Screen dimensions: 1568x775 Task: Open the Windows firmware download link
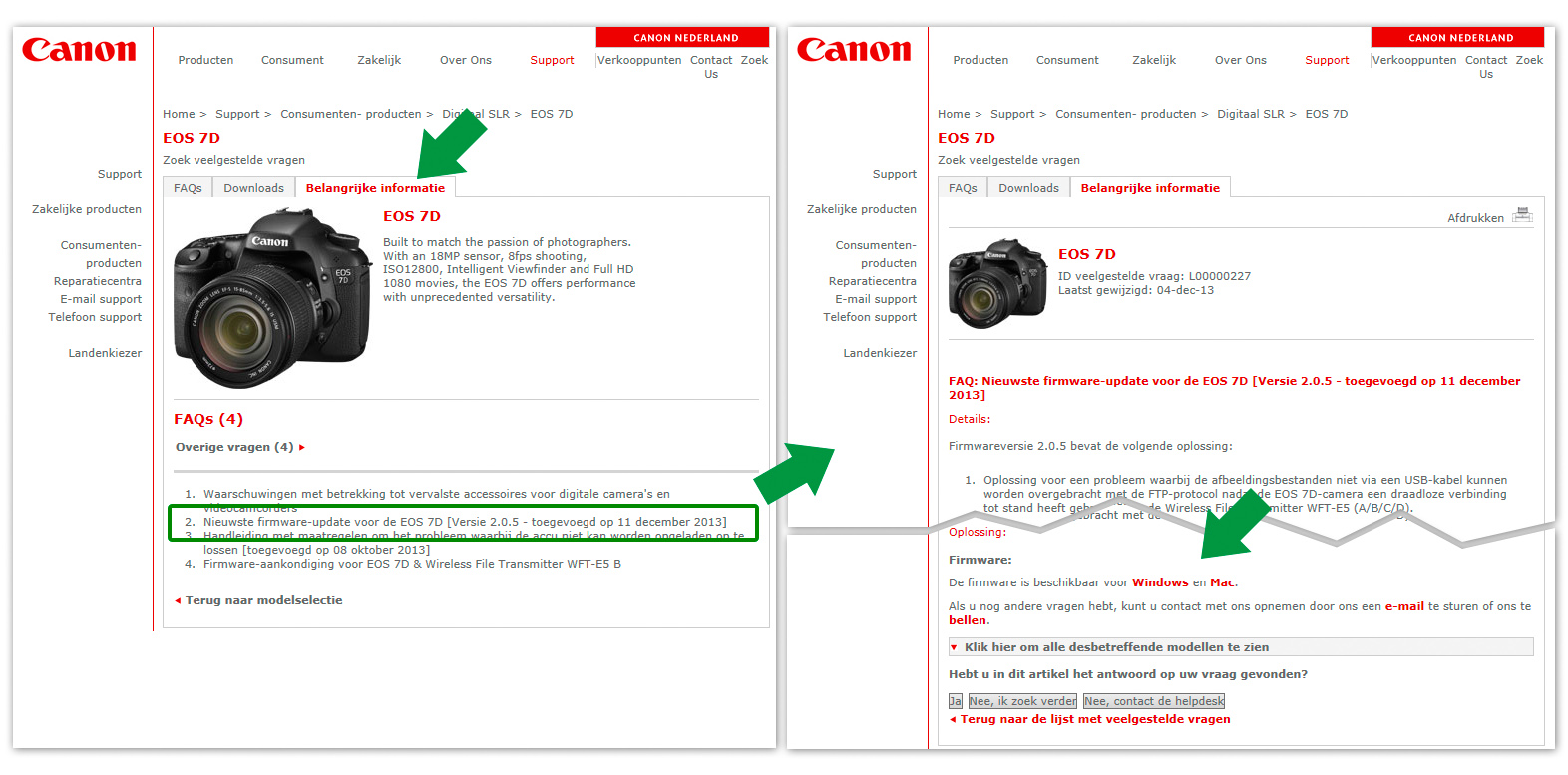click(x=1160, y=582)
